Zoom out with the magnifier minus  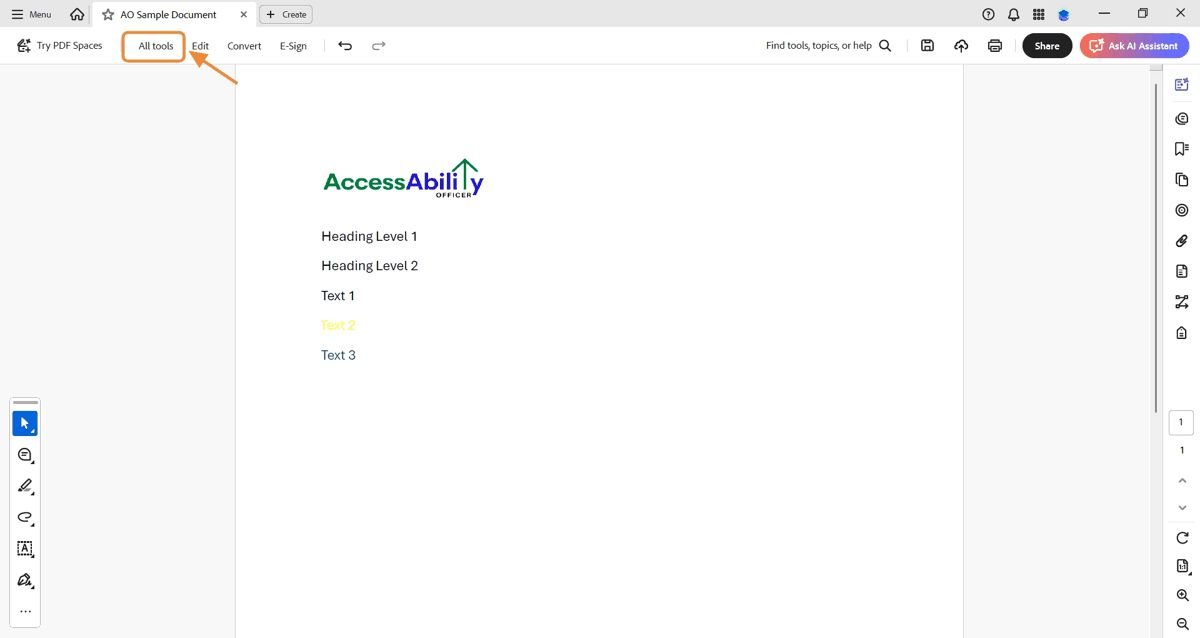click(x=1182, y=623)
